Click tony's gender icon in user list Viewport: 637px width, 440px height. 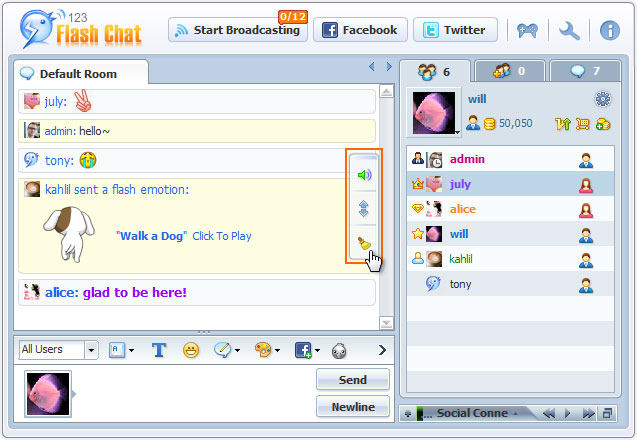585,286
